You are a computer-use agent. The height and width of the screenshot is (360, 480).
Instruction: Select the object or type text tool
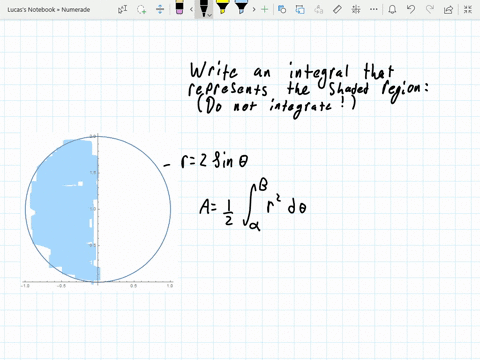pyautogui.click(x=122, y=9)
